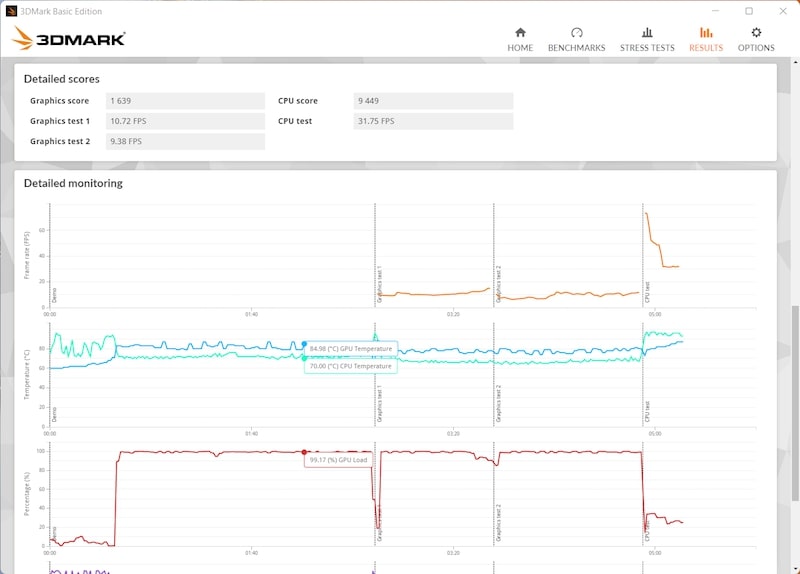Click the GPU Temperature data point marker
The height and width of the screenshot is (574, 800).
[x=304, y=344]
